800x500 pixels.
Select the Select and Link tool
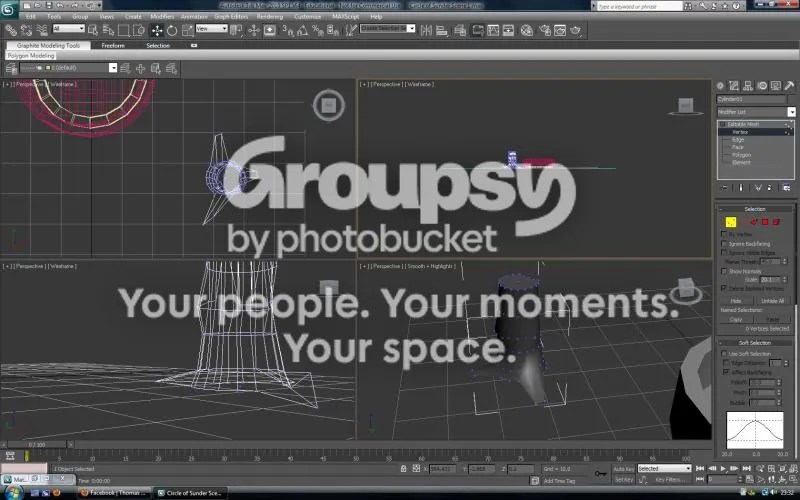click(x=10, y=31)
